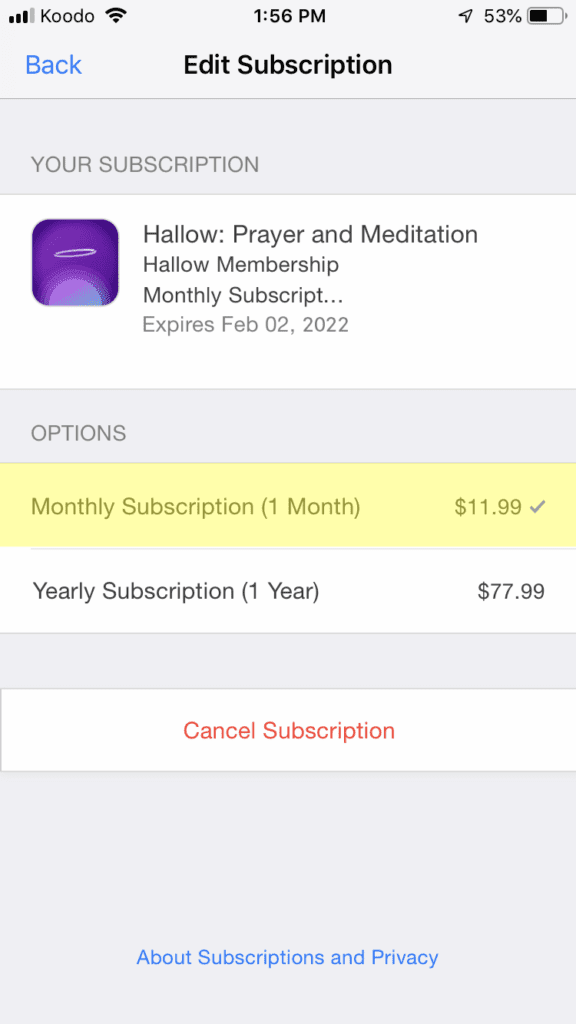Tap the $77.99 price label
The height and width of the screenshot is (1024, 576).
(x=513, y=591)
